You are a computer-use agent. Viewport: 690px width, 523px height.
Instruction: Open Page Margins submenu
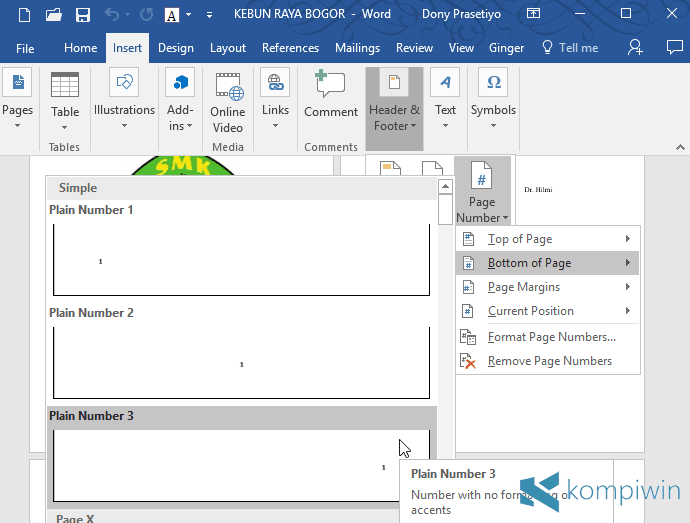click(x=547, y=287)
